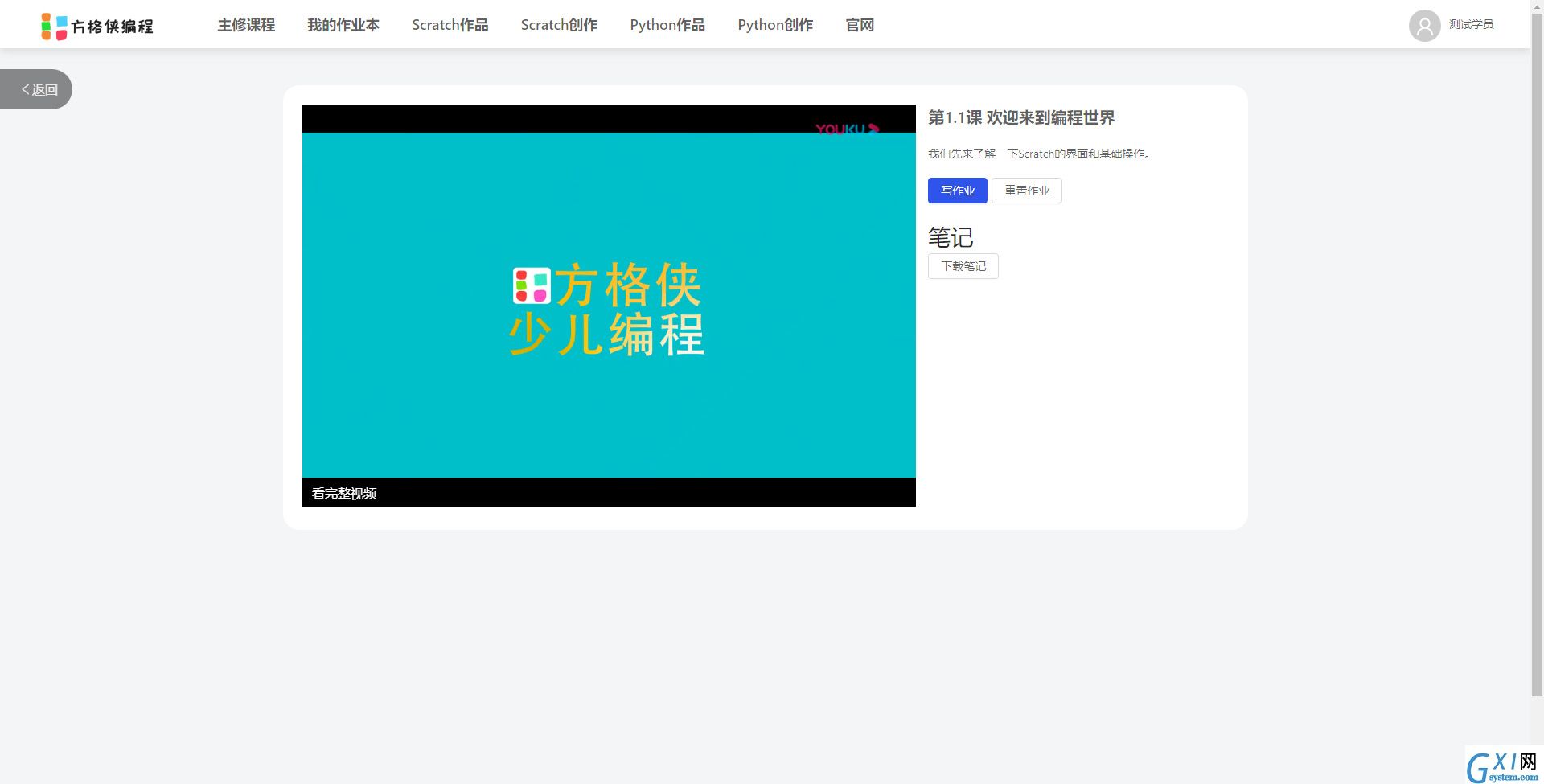This screenshot has height=784, width=1544.
Task: Go back with the 返回 button
Action: [36, 89]
